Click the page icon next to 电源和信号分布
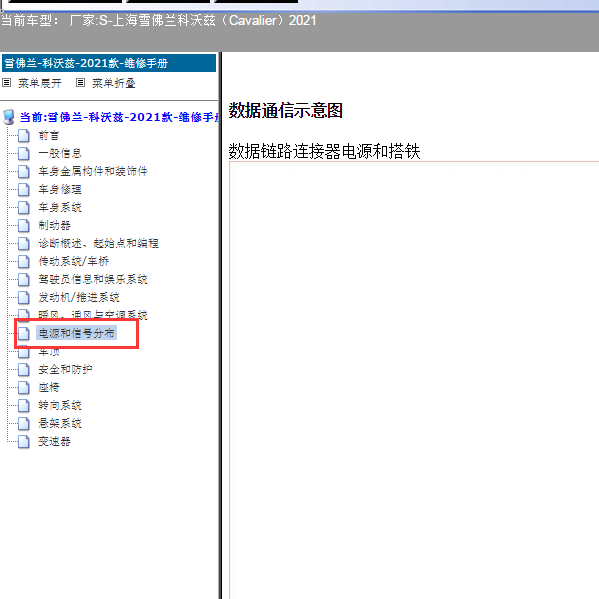 24,333
